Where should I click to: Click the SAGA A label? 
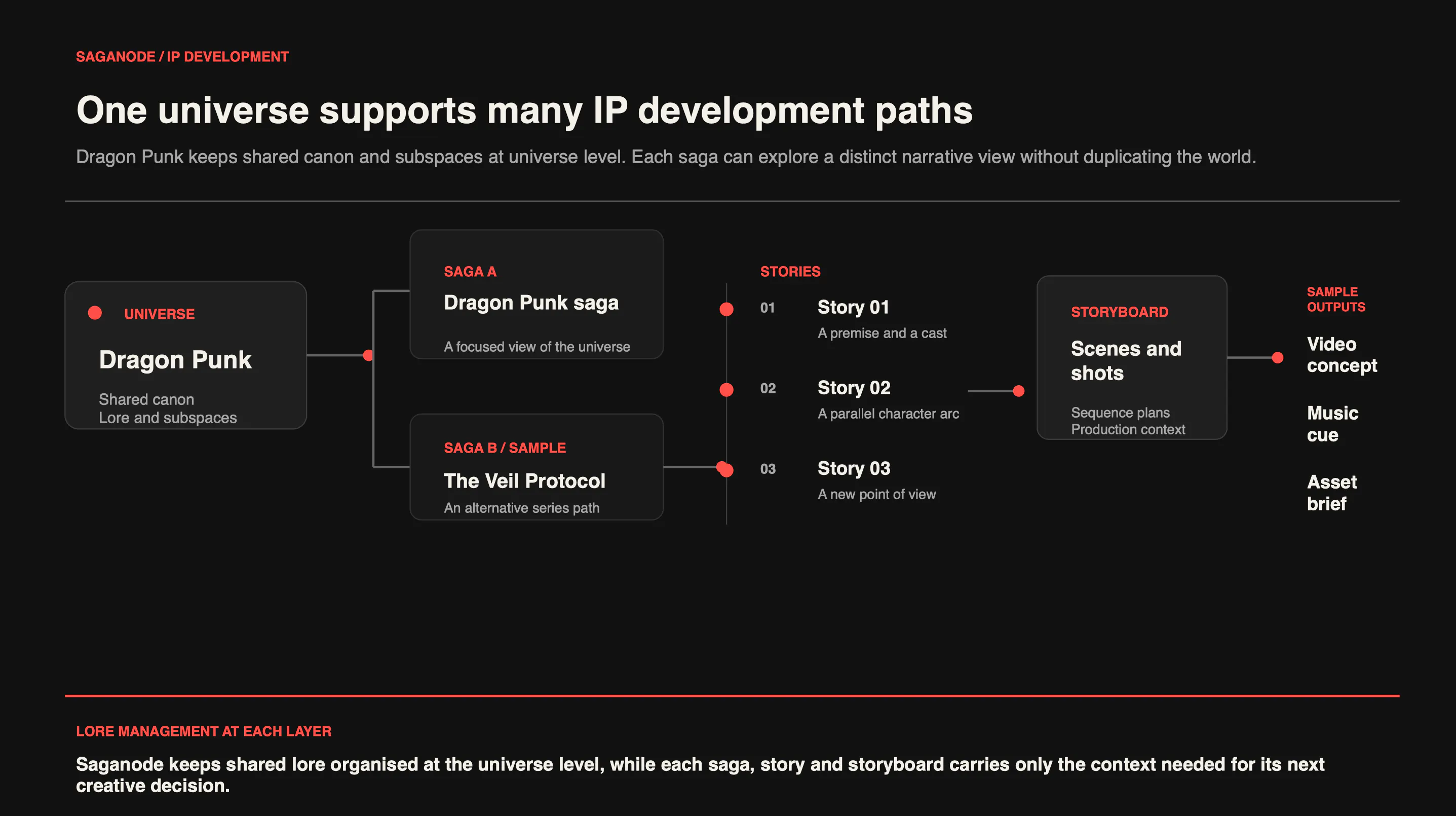click(470, 272)
